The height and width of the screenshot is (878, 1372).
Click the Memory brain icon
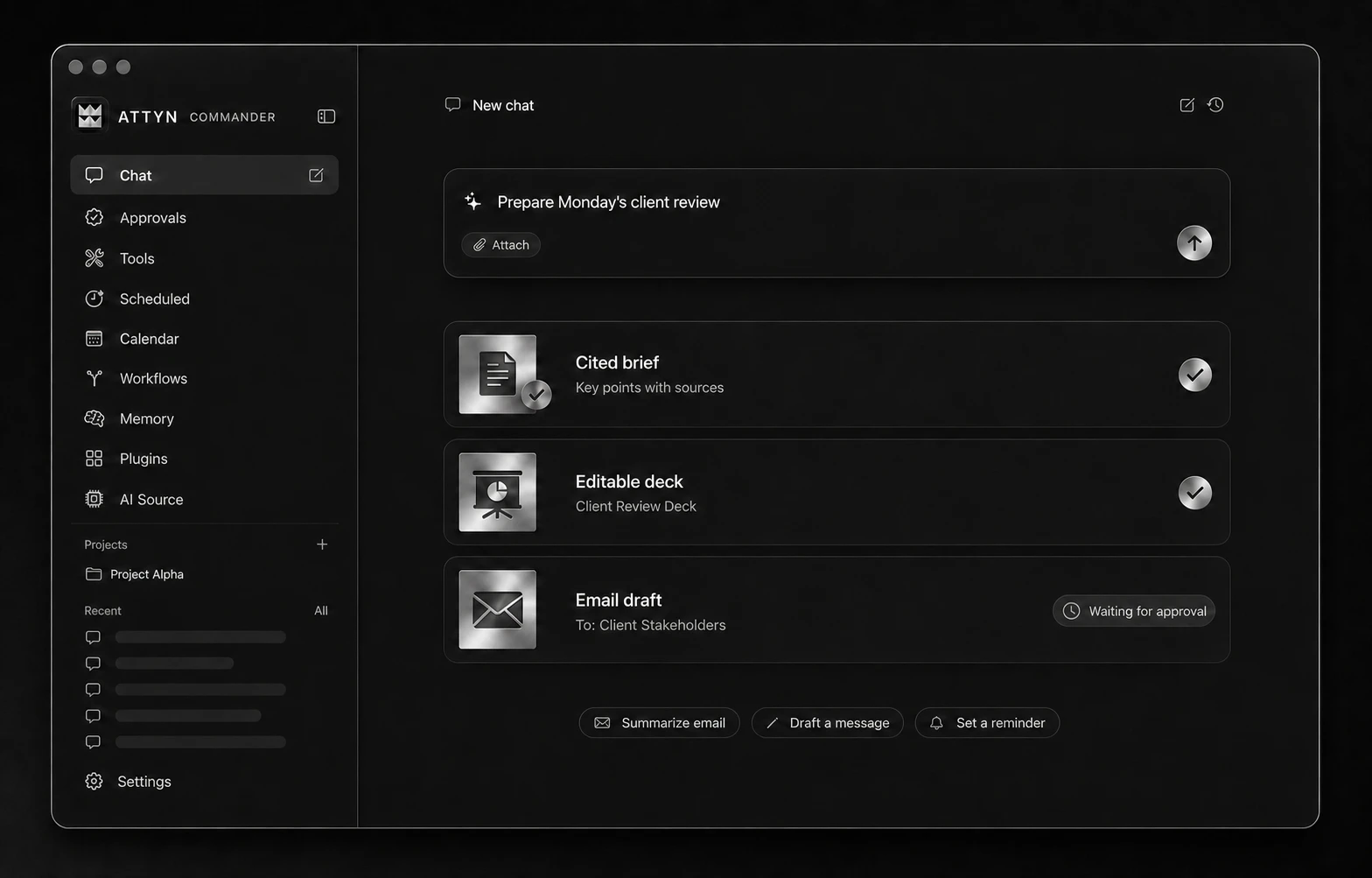click(x=94, y=418)
